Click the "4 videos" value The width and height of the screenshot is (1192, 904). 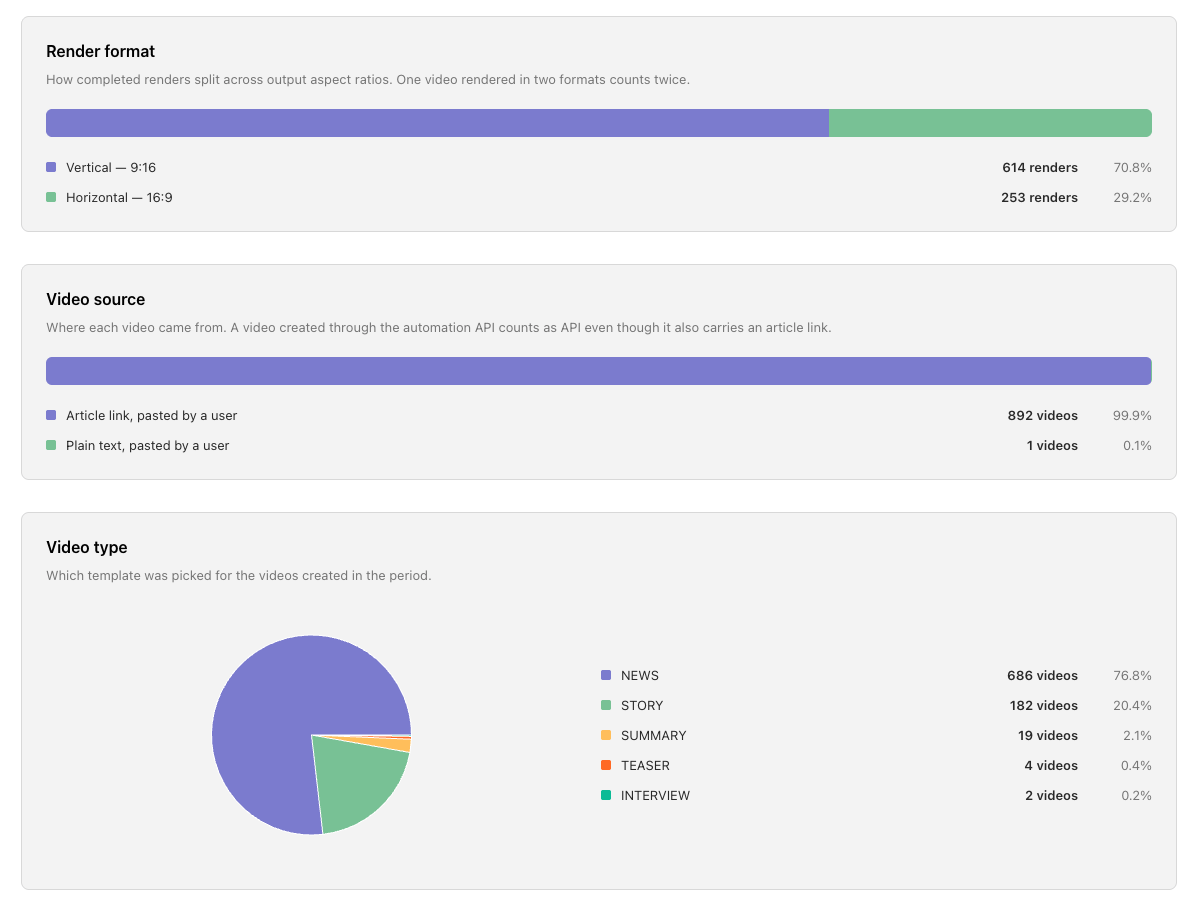(x=1051, y=766)
